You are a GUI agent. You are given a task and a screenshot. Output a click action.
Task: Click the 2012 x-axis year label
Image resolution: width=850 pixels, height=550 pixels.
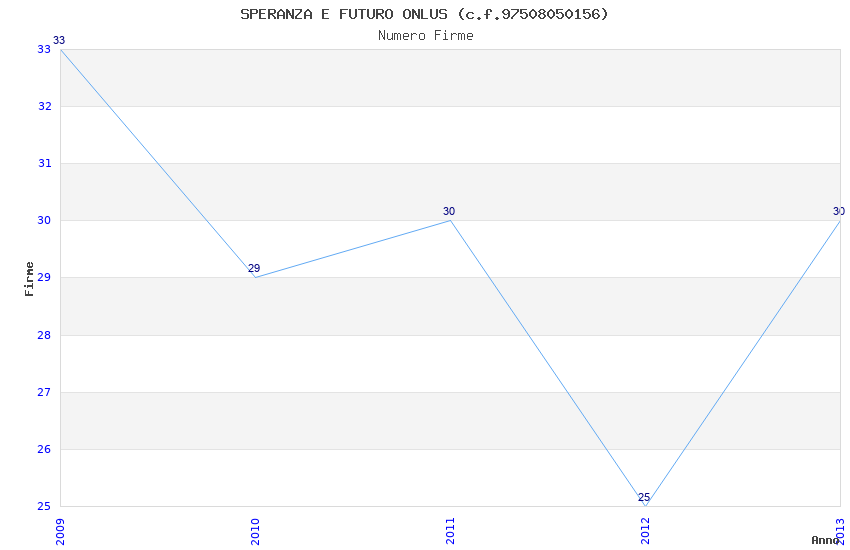[x=645, y=531]
